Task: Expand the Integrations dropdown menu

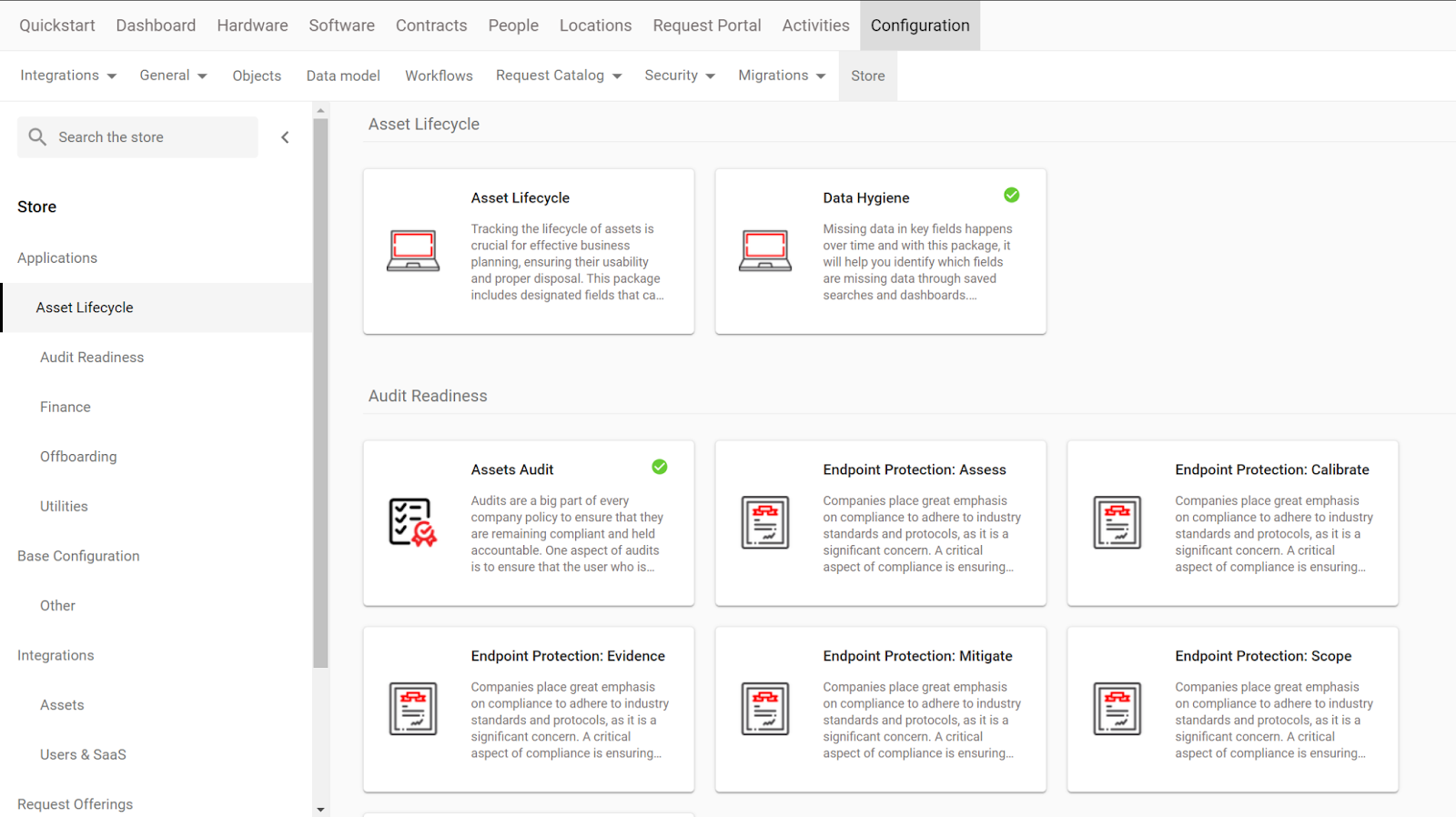Action: pos(68,76)
